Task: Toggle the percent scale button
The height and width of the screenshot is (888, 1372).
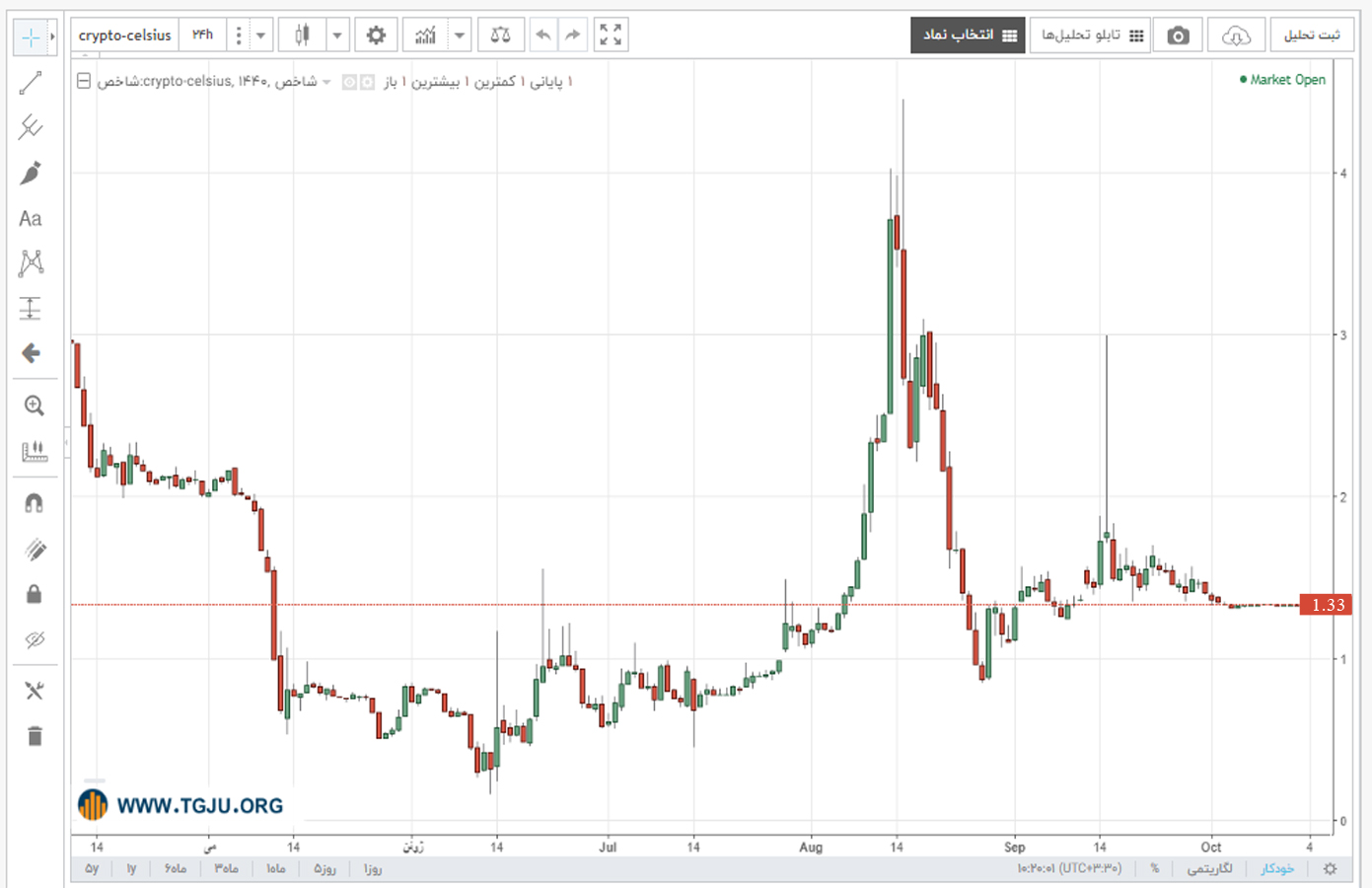Action: tap(1155, 869)
